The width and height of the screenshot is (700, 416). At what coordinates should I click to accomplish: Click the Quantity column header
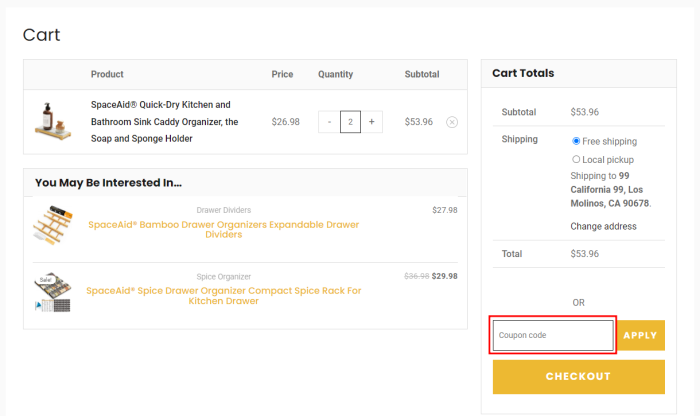335,75
